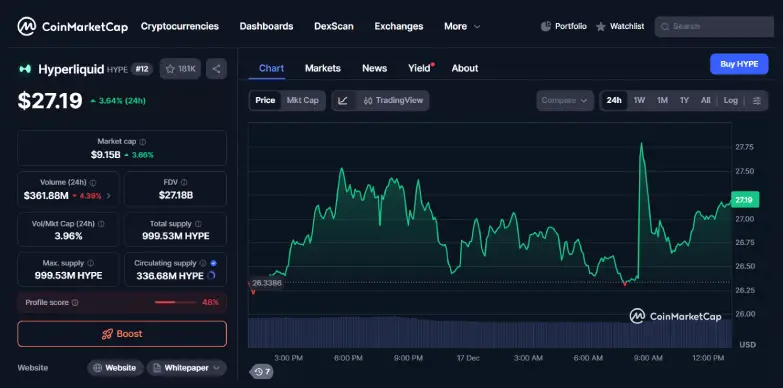Image resolution: width=783 pixels, height=388 pixels.
Task: Click the 27.19 current price tag on axis
Action: click(x=745, y=200)
